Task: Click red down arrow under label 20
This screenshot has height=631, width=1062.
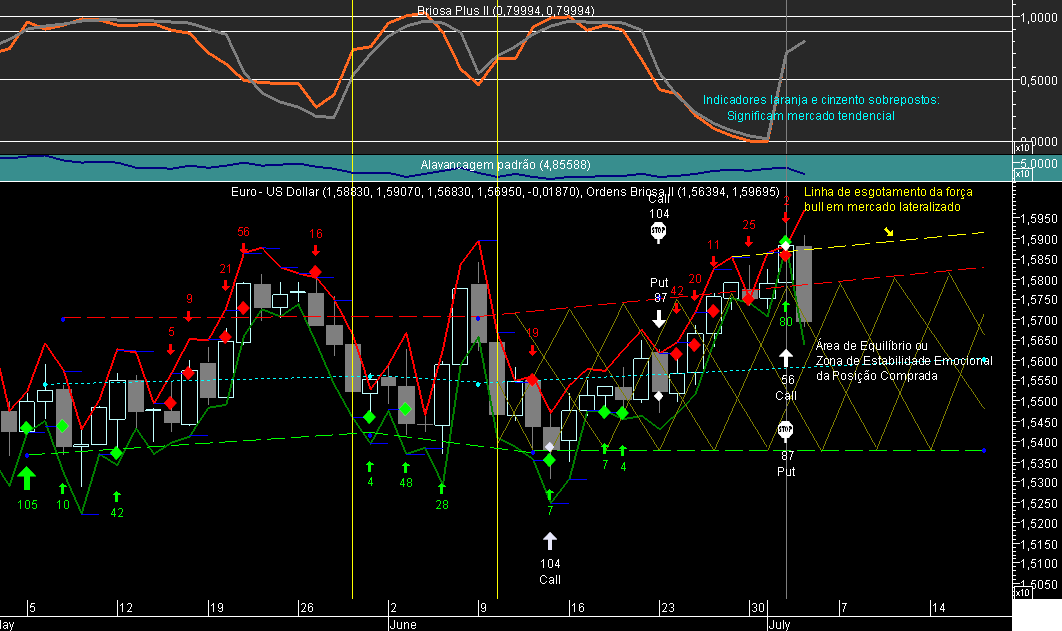Action: (695, 295)
